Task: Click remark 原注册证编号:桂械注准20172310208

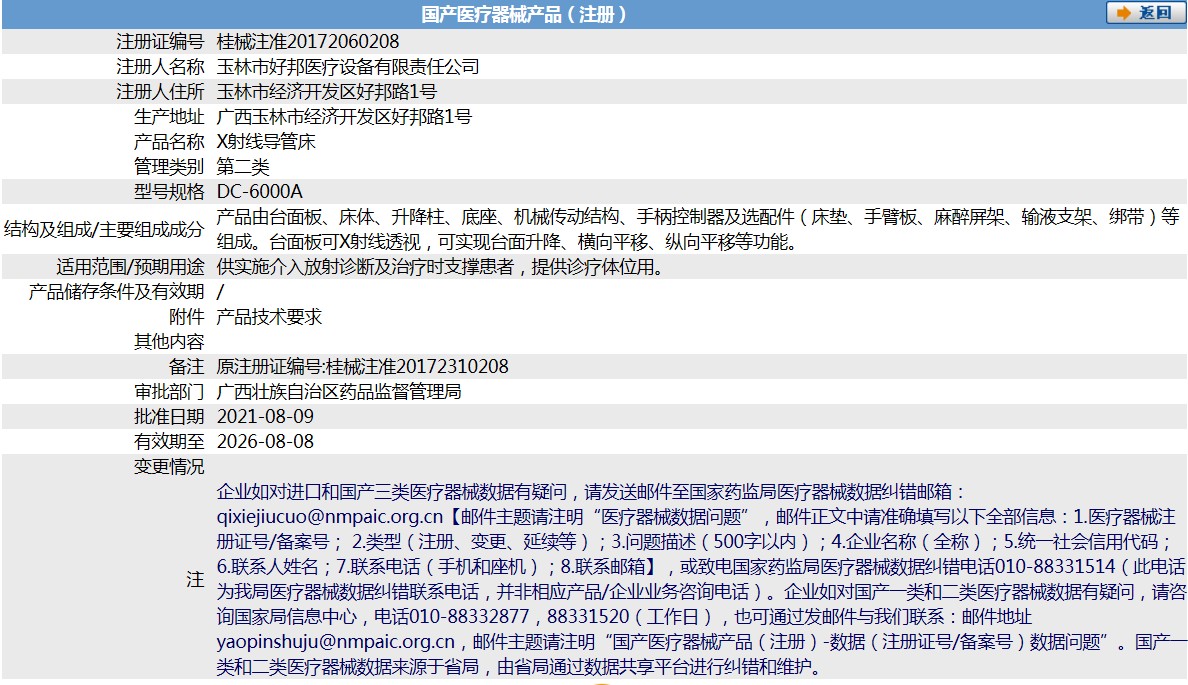Action: [x=362, y=367]
